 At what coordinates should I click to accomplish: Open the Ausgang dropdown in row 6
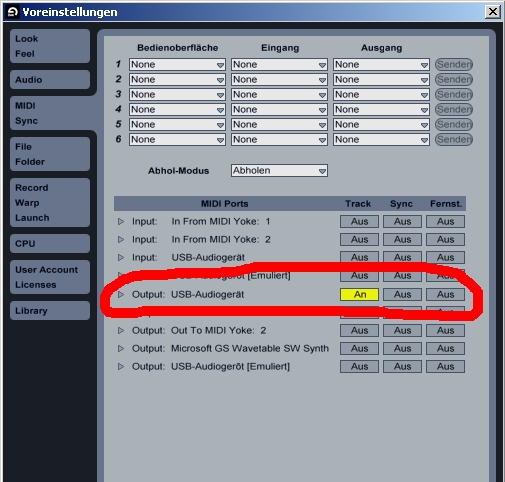pos(381,140)
